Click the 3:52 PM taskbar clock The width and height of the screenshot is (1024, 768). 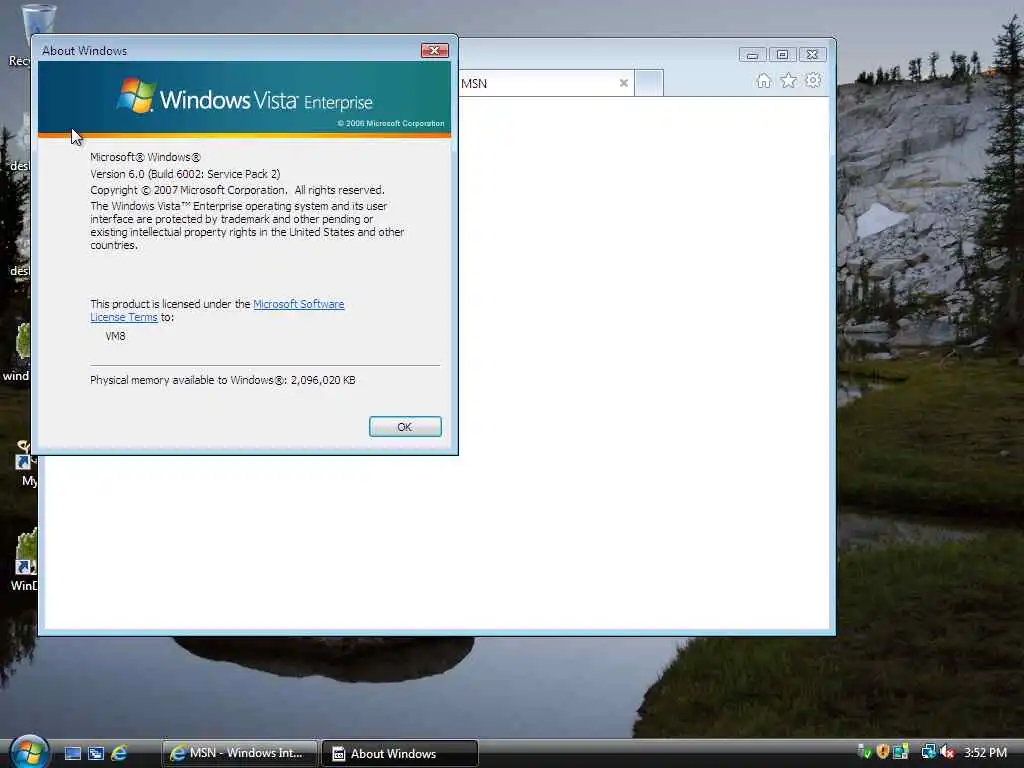tap(985, 752)
